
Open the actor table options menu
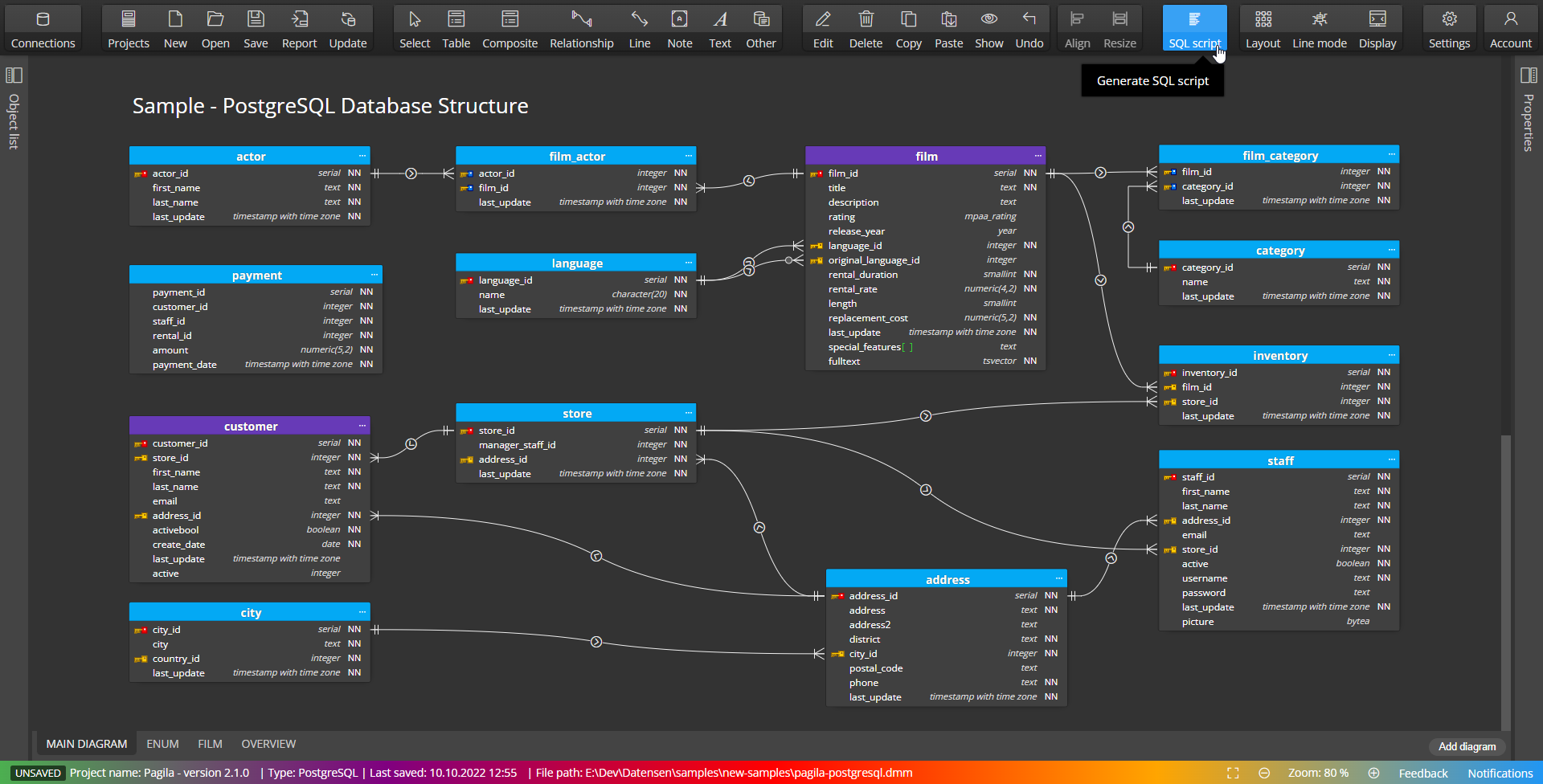tap(362, 155)
